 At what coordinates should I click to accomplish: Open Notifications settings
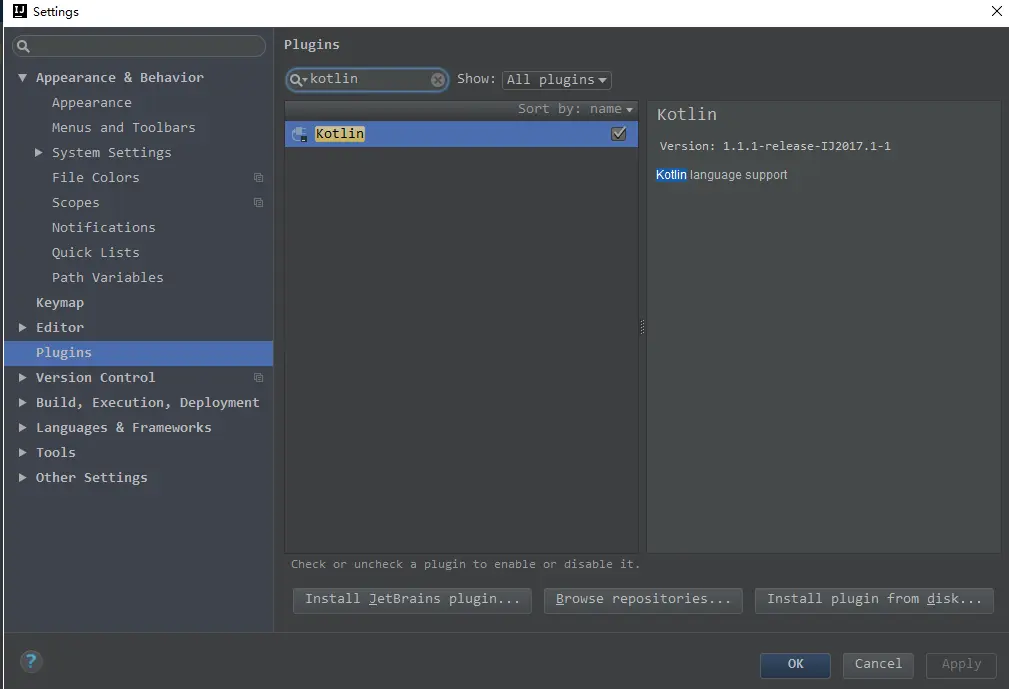(104, 228)
